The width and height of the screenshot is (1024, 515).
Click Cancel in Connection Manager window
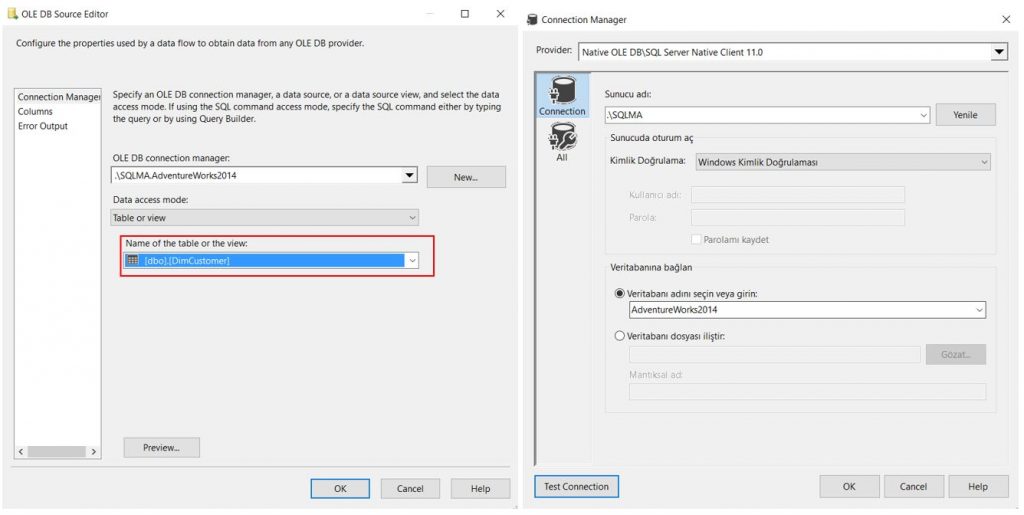tap(914, 486)
